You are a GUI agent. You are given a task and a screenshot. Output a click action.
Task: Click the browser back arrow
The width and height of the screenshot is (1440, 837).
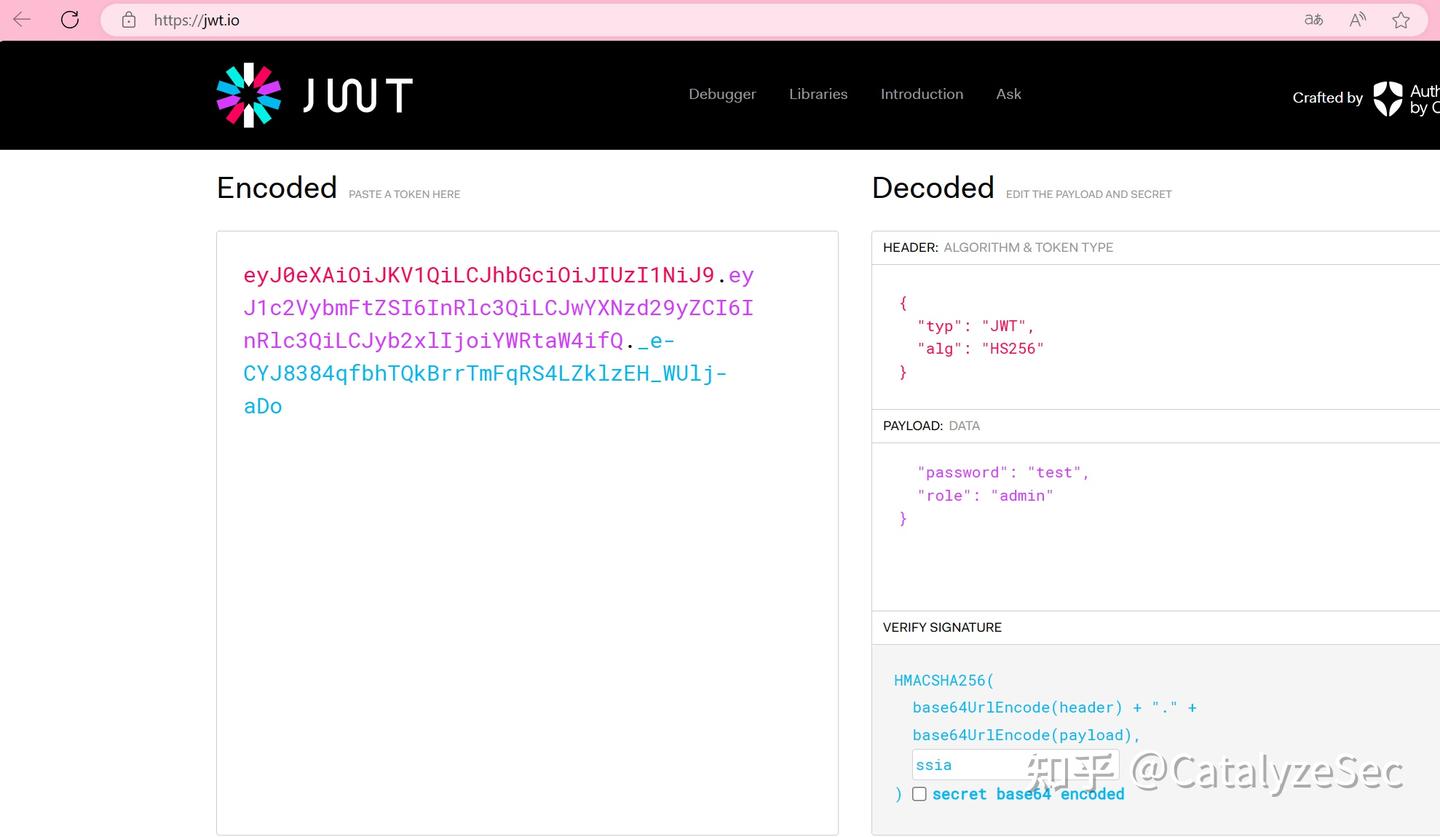pos(22,20)
